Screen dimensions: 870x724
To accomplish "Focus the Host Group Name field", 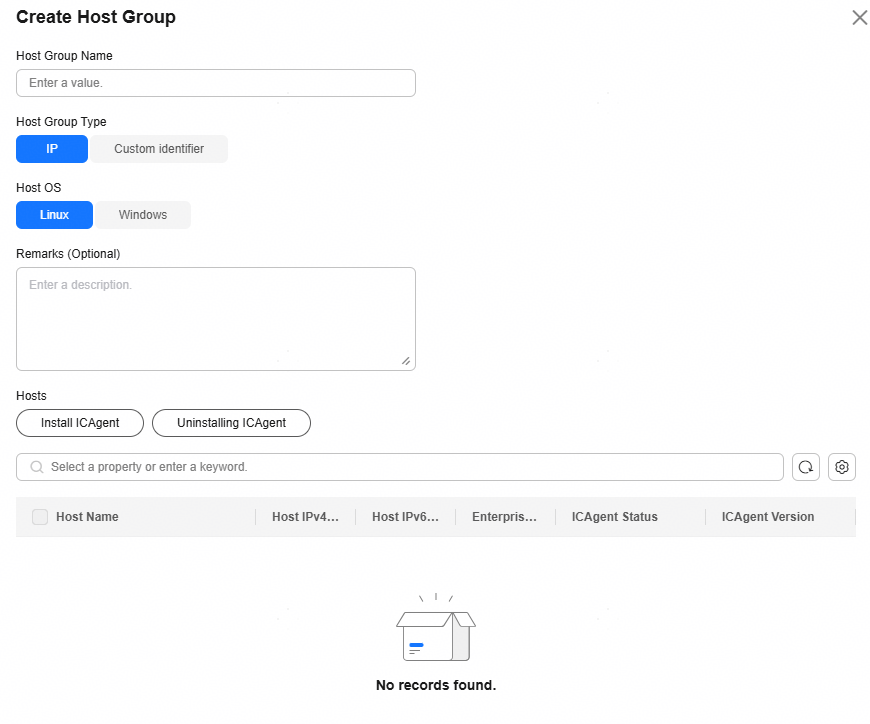I will click(215, 83).
